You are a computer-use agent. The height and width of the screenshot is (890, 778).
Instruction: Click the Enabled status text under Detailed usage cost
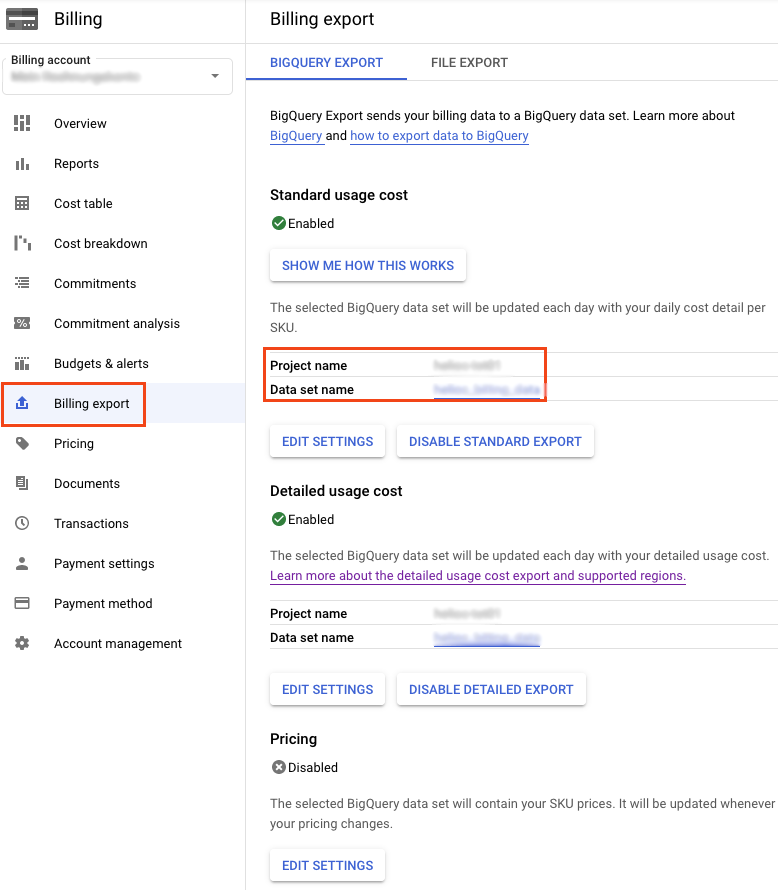pyautogui.click(x=311, y=519)
